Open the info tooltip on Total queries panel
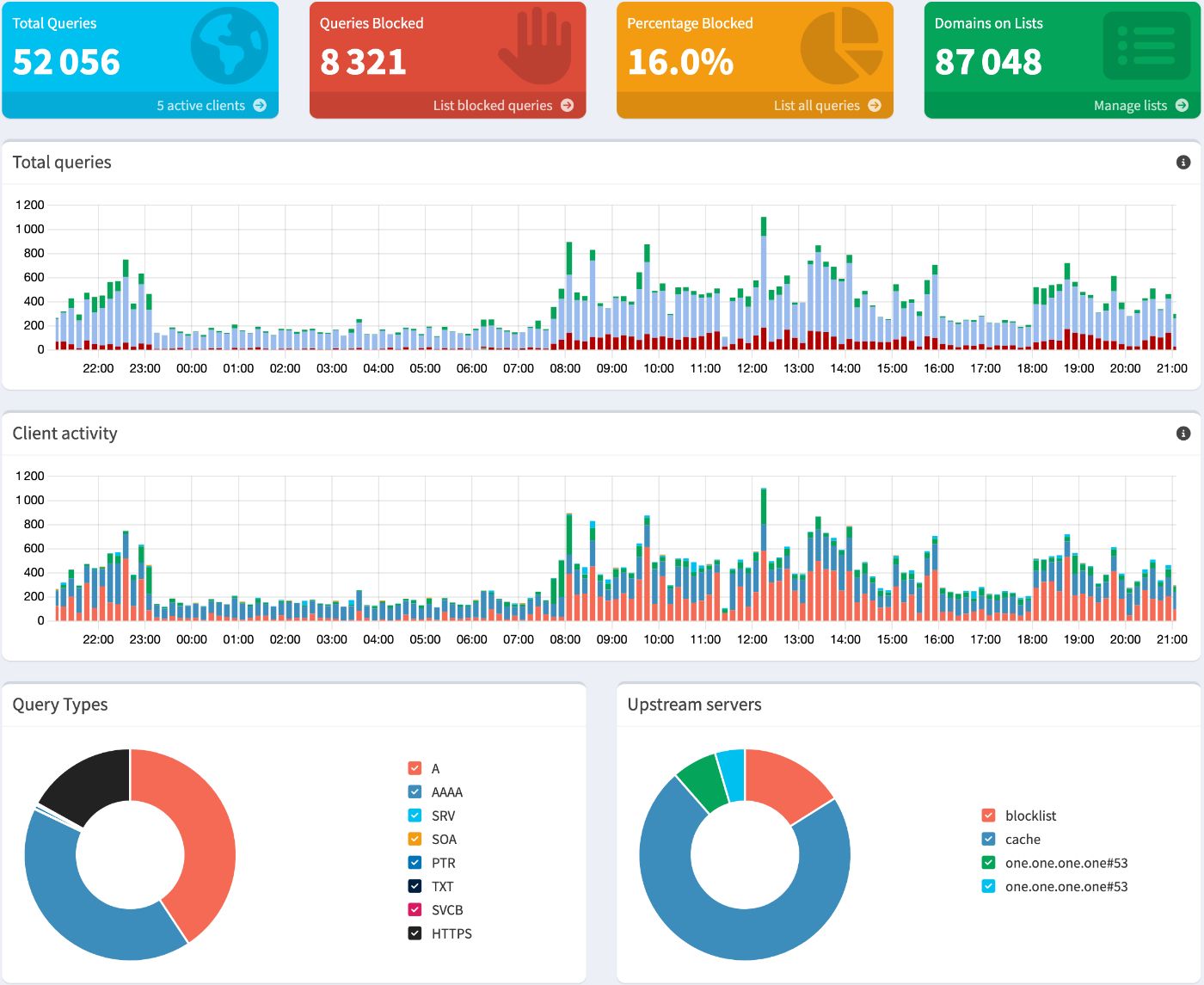The width and height of the screenshot is (1204, 985). click(1183, 162)
